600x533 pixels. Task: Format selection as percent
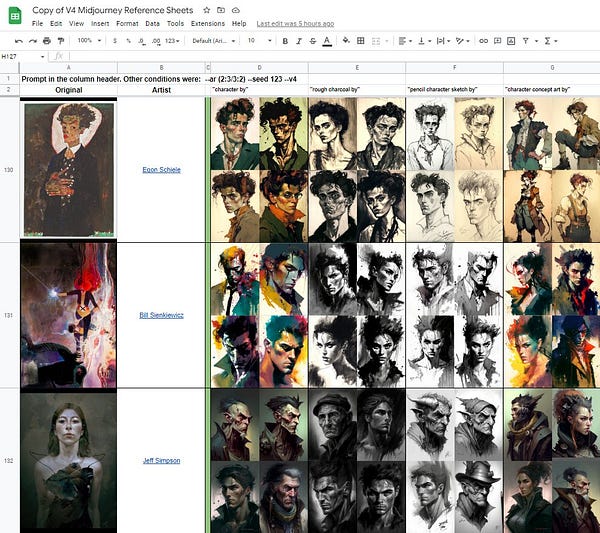pos(129,41)
